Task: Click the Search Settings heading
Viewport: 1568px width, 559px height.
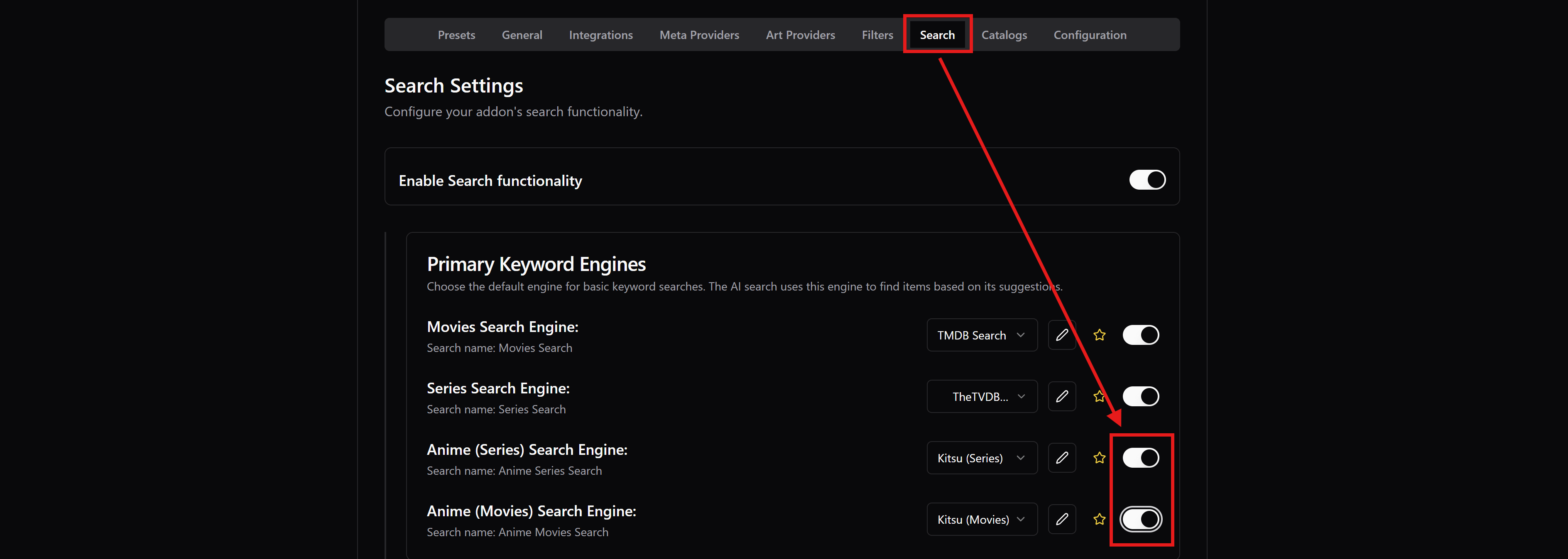Action: click(x=453, y=86)
